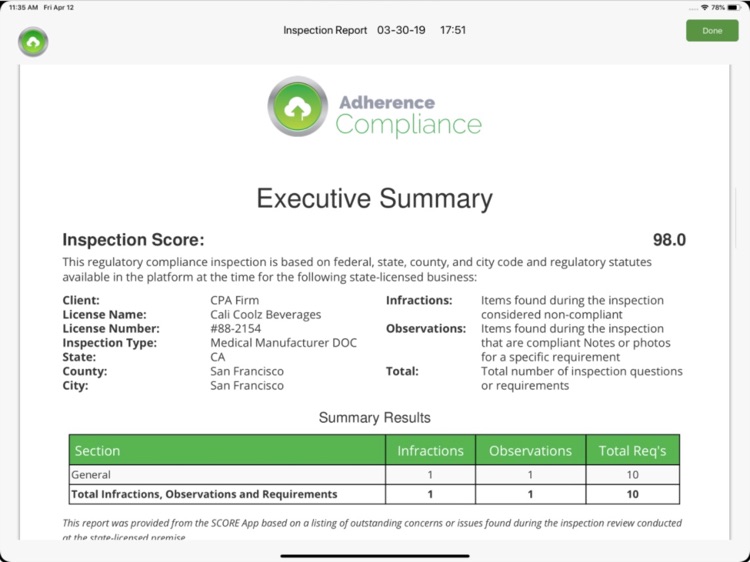Click the City: field label
Image resolution: width=750 pixels, height=562 pixels.
pyautogui.click(x=75, y=386)
